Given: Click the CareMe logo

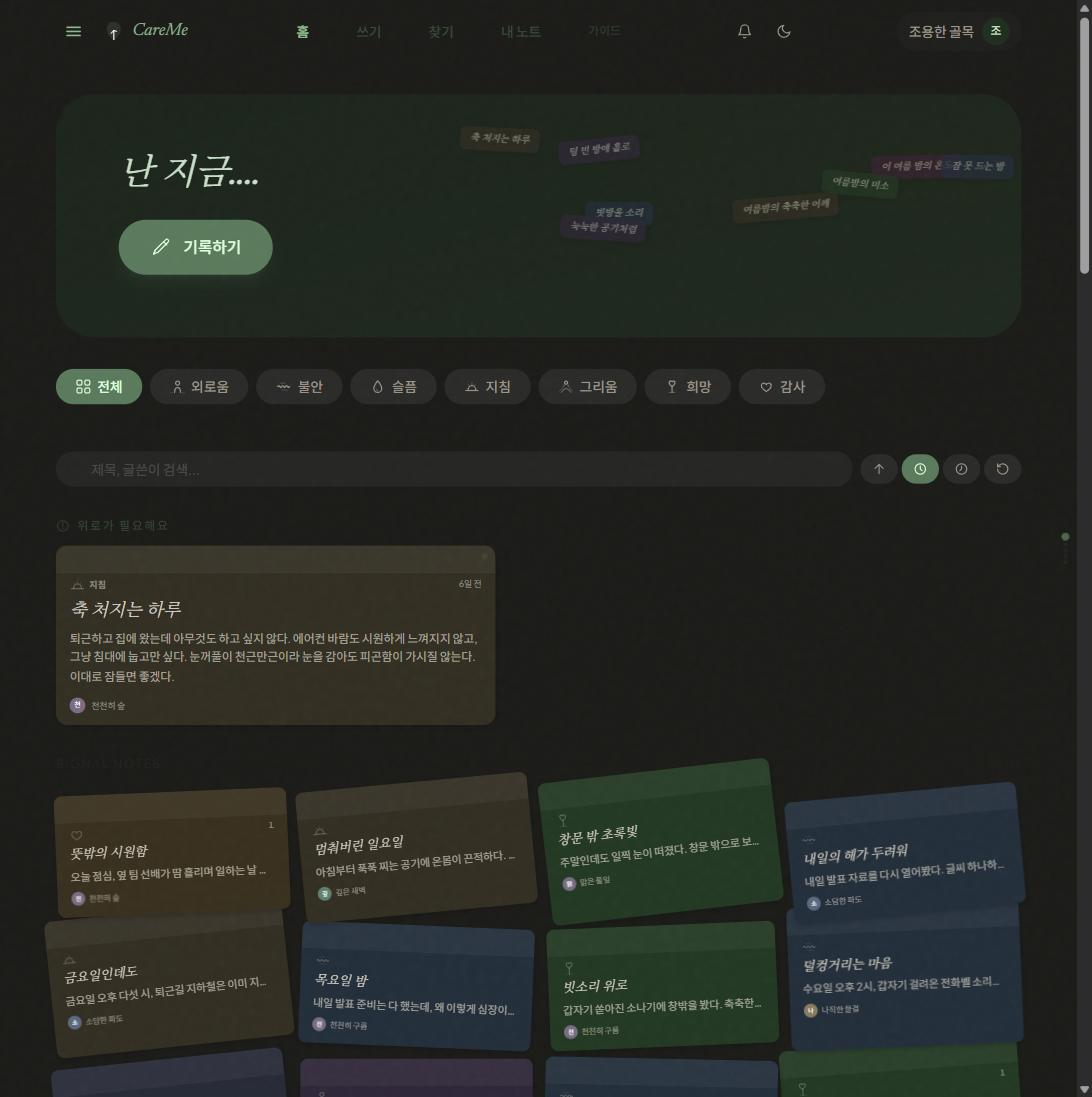Looking at the screenshot, I should coord(148,30).
